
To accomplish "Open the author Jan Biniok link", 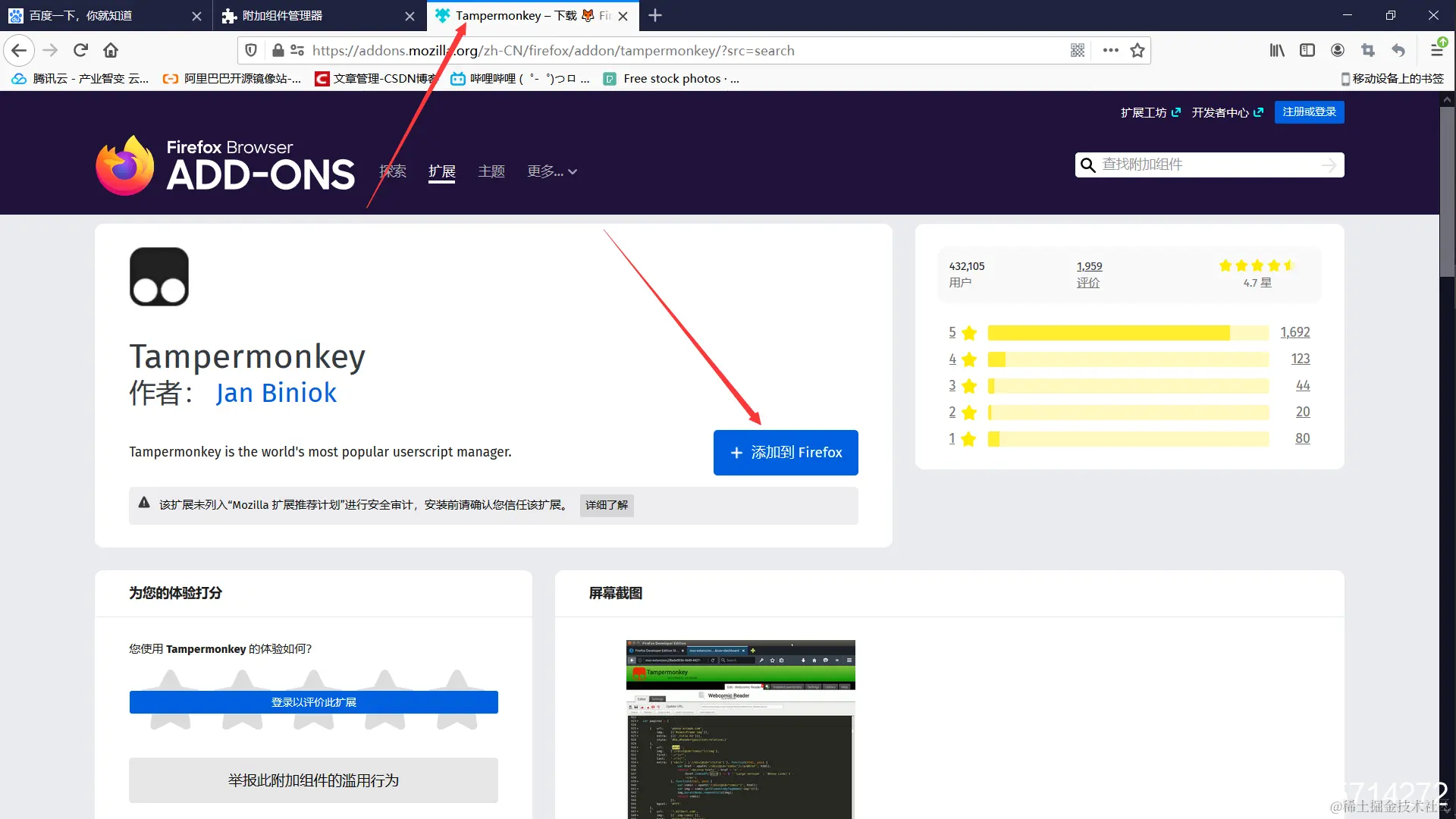I will click(x=276, y=393).
